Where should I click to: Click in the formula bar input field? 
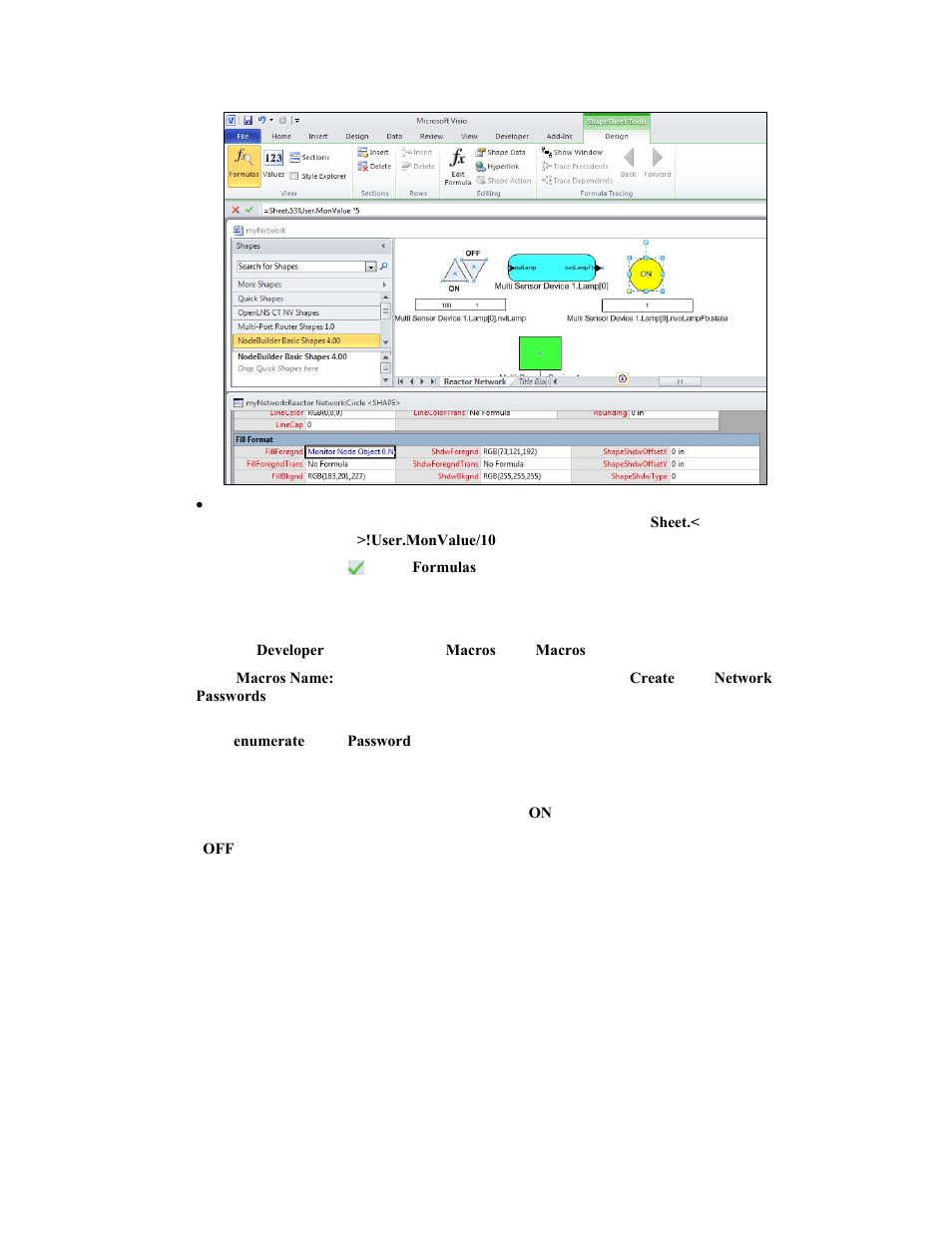point(513,210)
